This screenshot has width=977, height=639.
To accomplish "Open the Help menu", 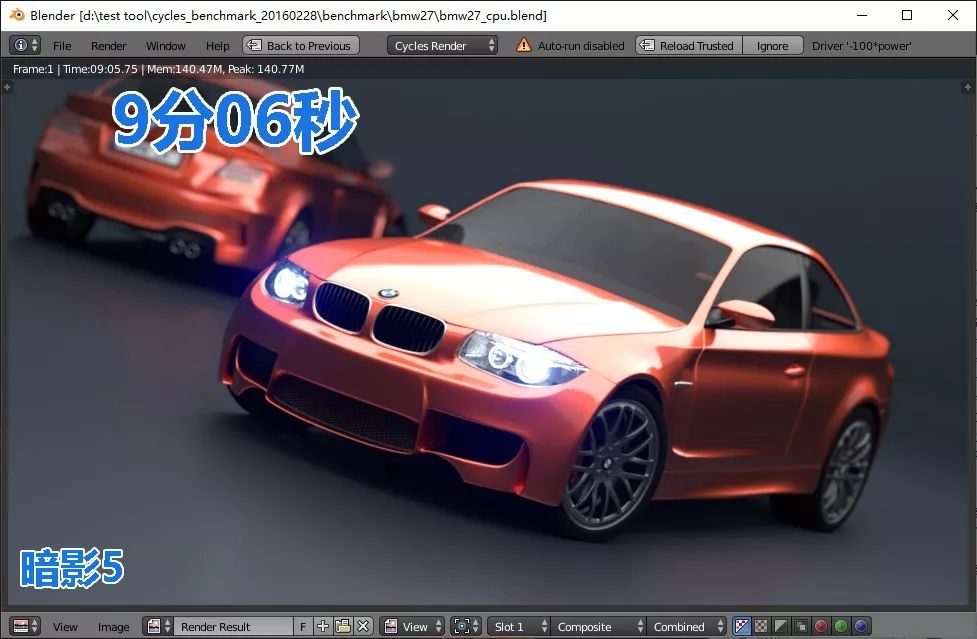I will 217,46.
